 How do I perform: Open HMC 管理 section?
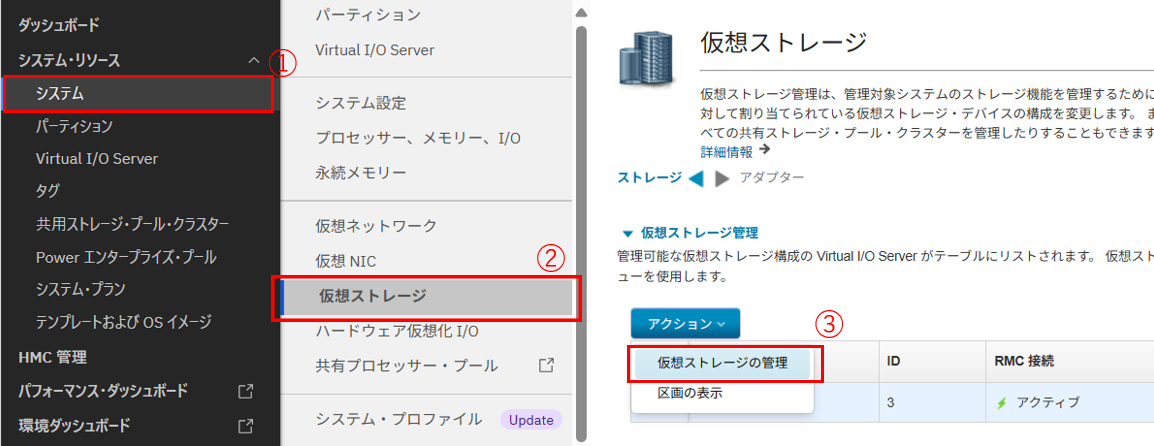coord(52,358)
